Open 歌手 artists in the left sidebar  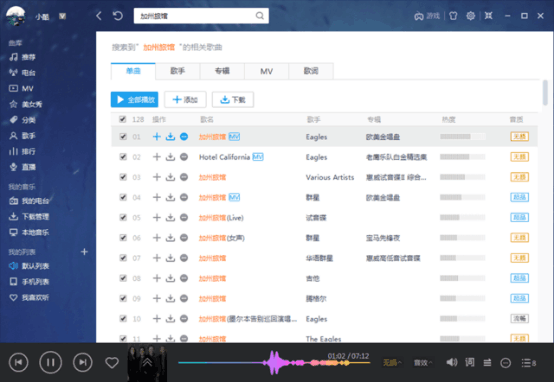pyautogui.click(x=23, y=136)
